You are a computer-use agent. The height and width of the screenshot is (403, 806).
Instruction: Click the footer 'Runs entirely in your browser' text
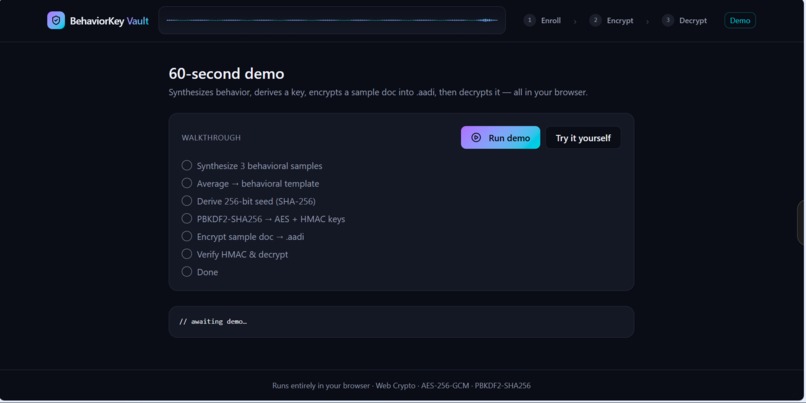point(321,386)
